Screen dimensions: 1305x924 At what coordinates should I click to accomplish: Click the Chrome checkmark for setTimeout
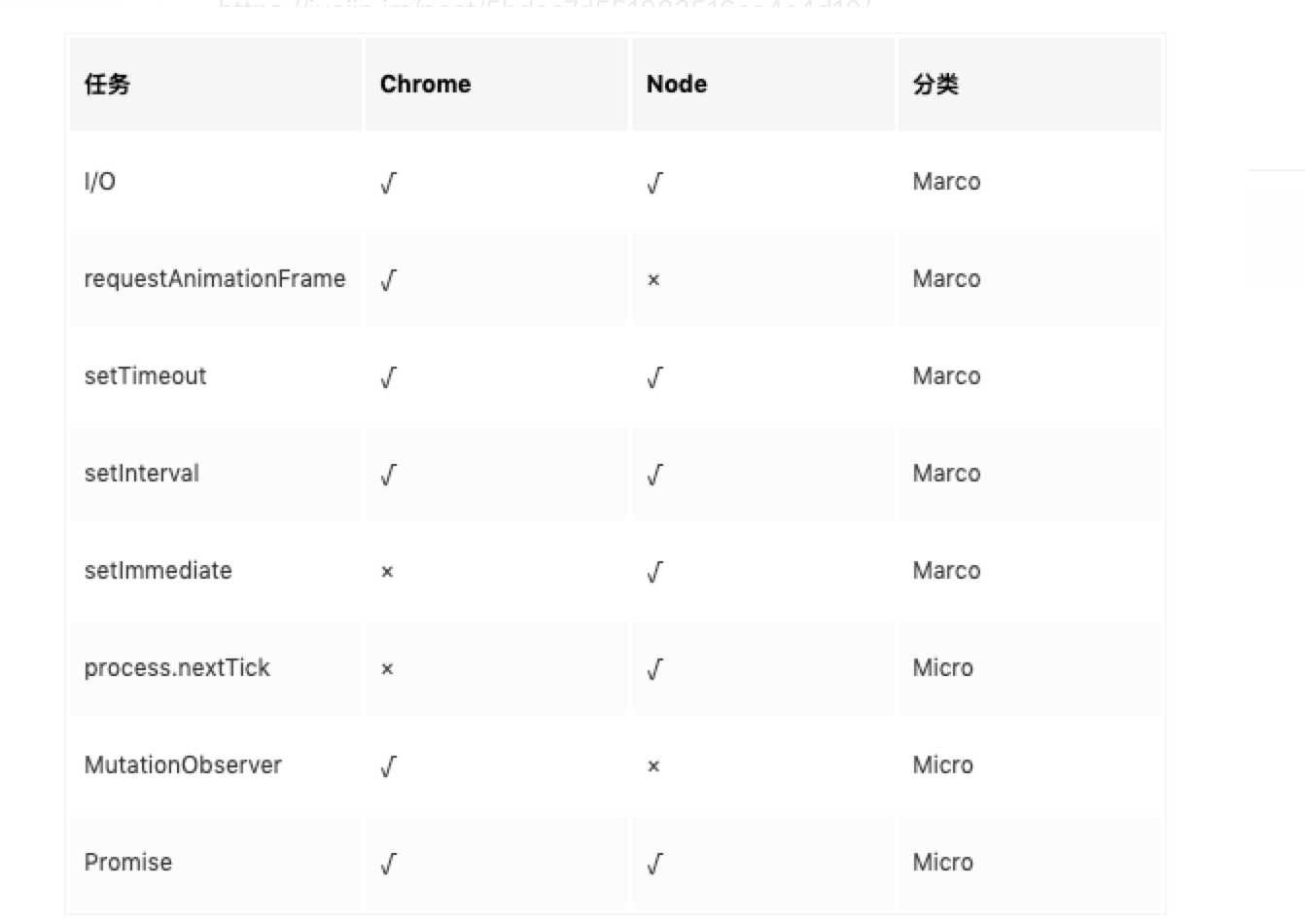(389, 377)
